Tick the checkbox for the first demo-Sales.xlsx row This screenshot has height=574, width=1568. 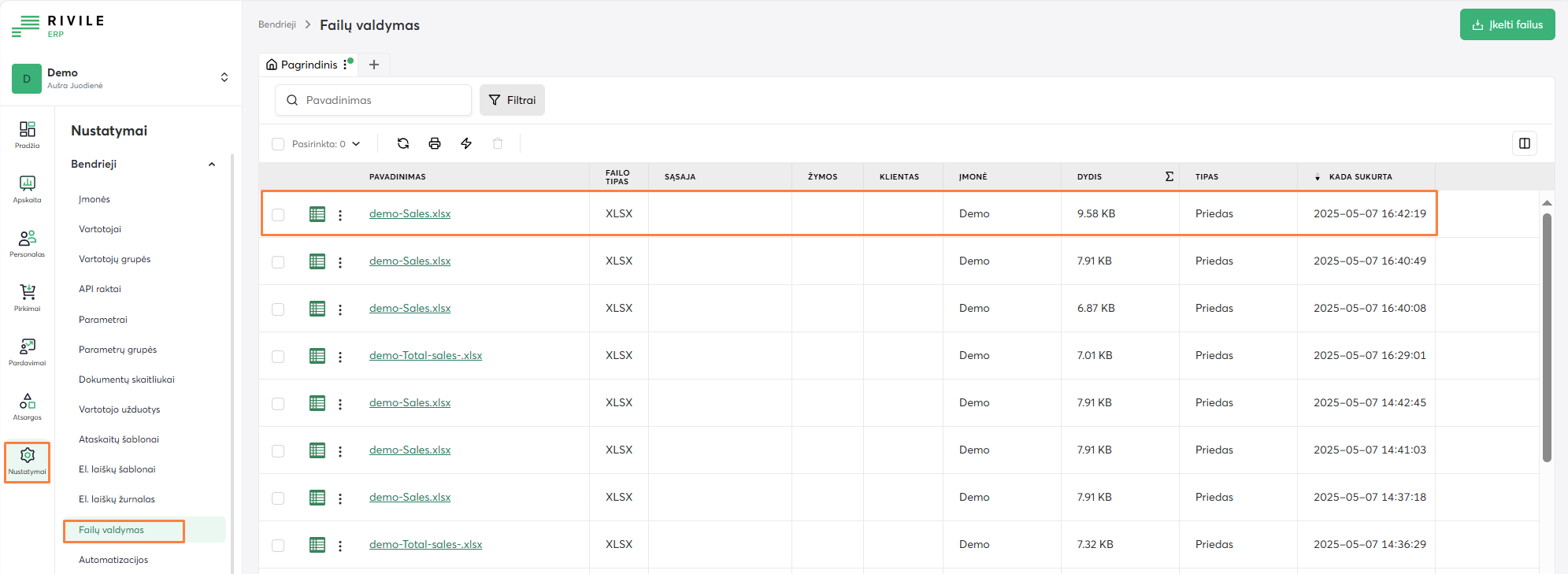[x=278, y=215]
